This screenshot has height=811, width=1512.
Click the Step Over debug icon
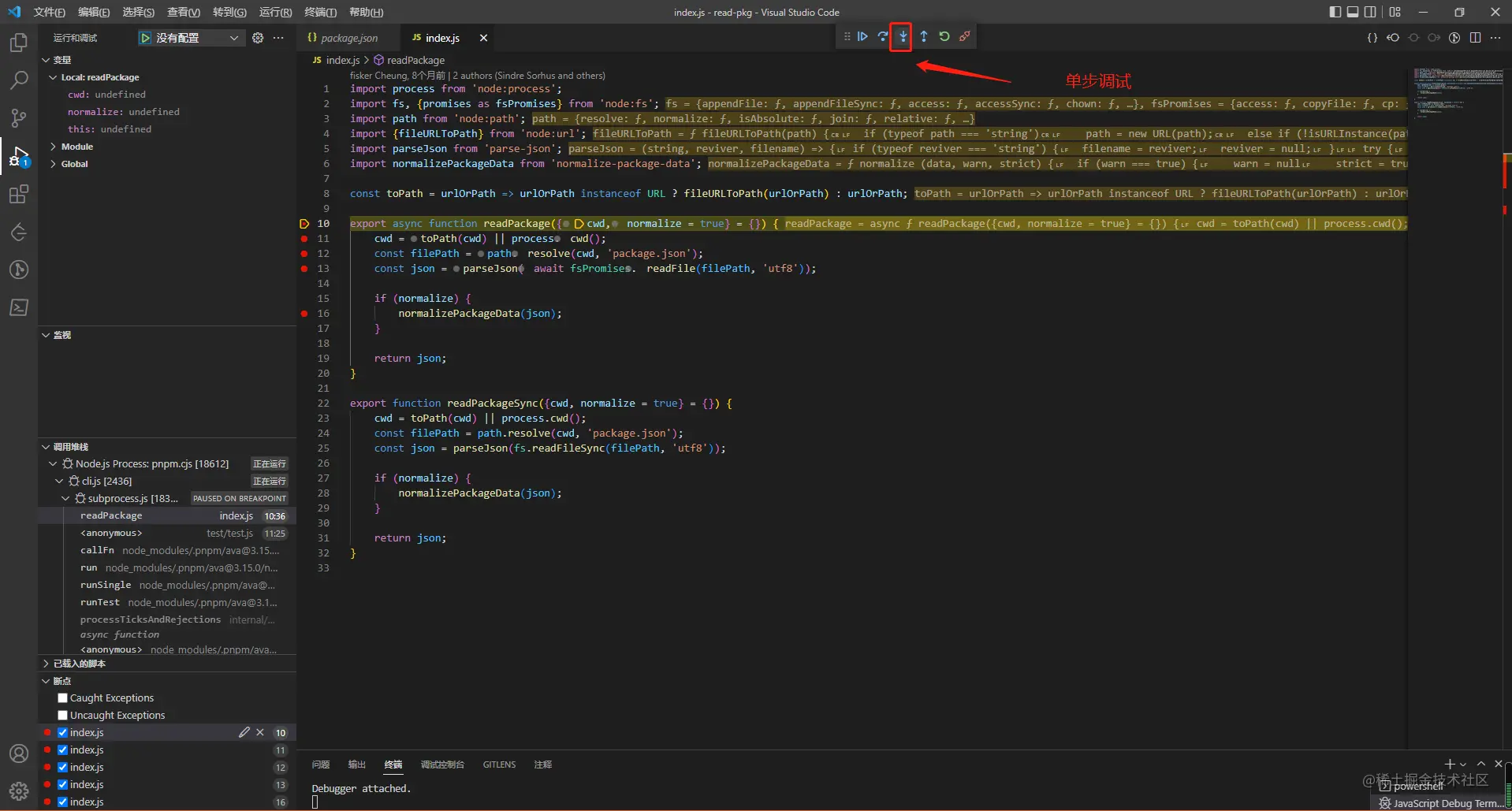click(x=883, y=37)
